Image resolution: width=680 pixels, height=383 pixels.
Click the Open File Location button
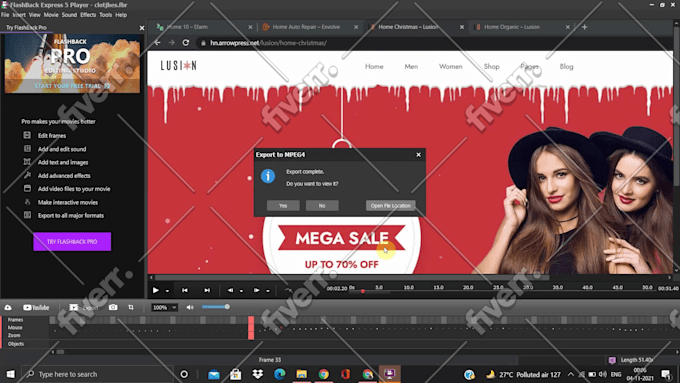[390, 206]
